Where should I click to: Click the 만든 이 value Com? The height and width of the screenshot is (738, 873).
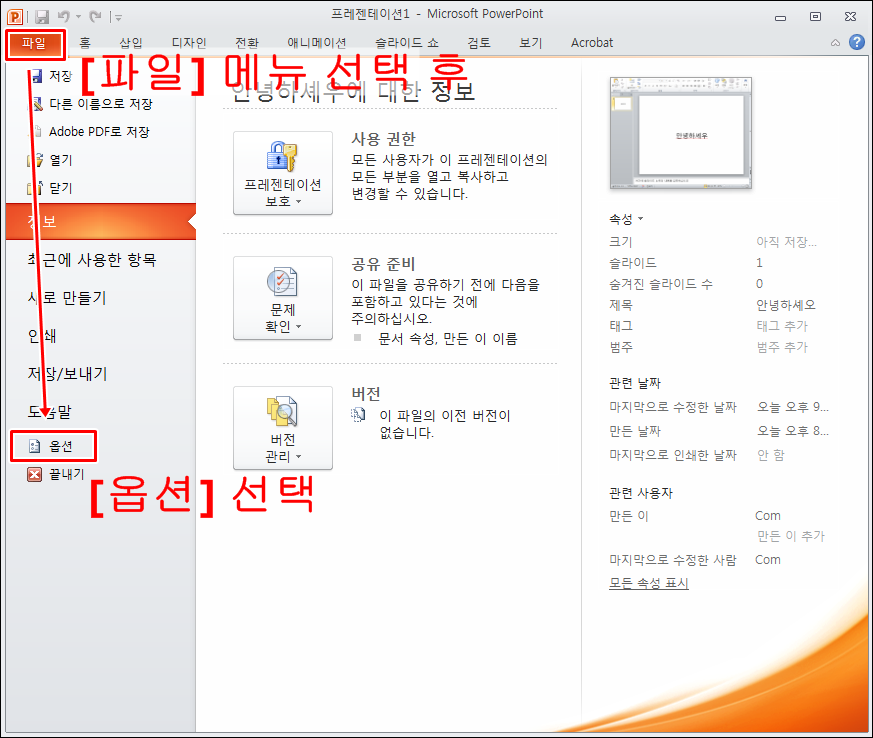point(768,516)
